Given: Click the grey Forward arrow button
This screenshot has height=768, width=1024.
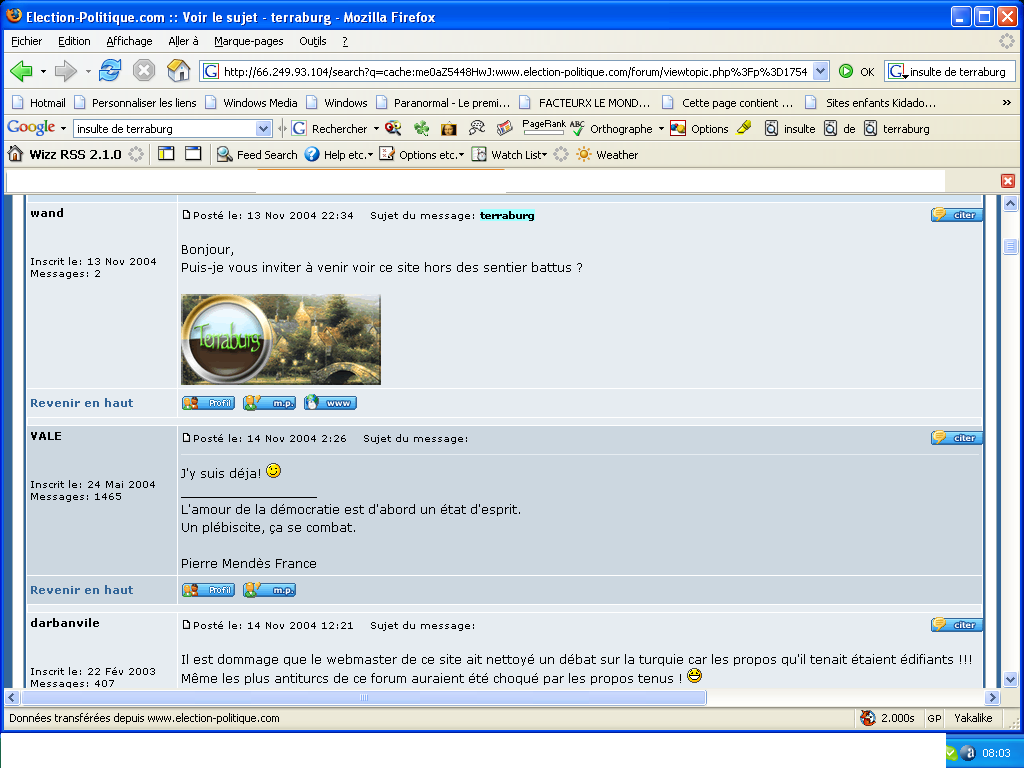Looking at the screenshot, I should [x=65, y=71].
